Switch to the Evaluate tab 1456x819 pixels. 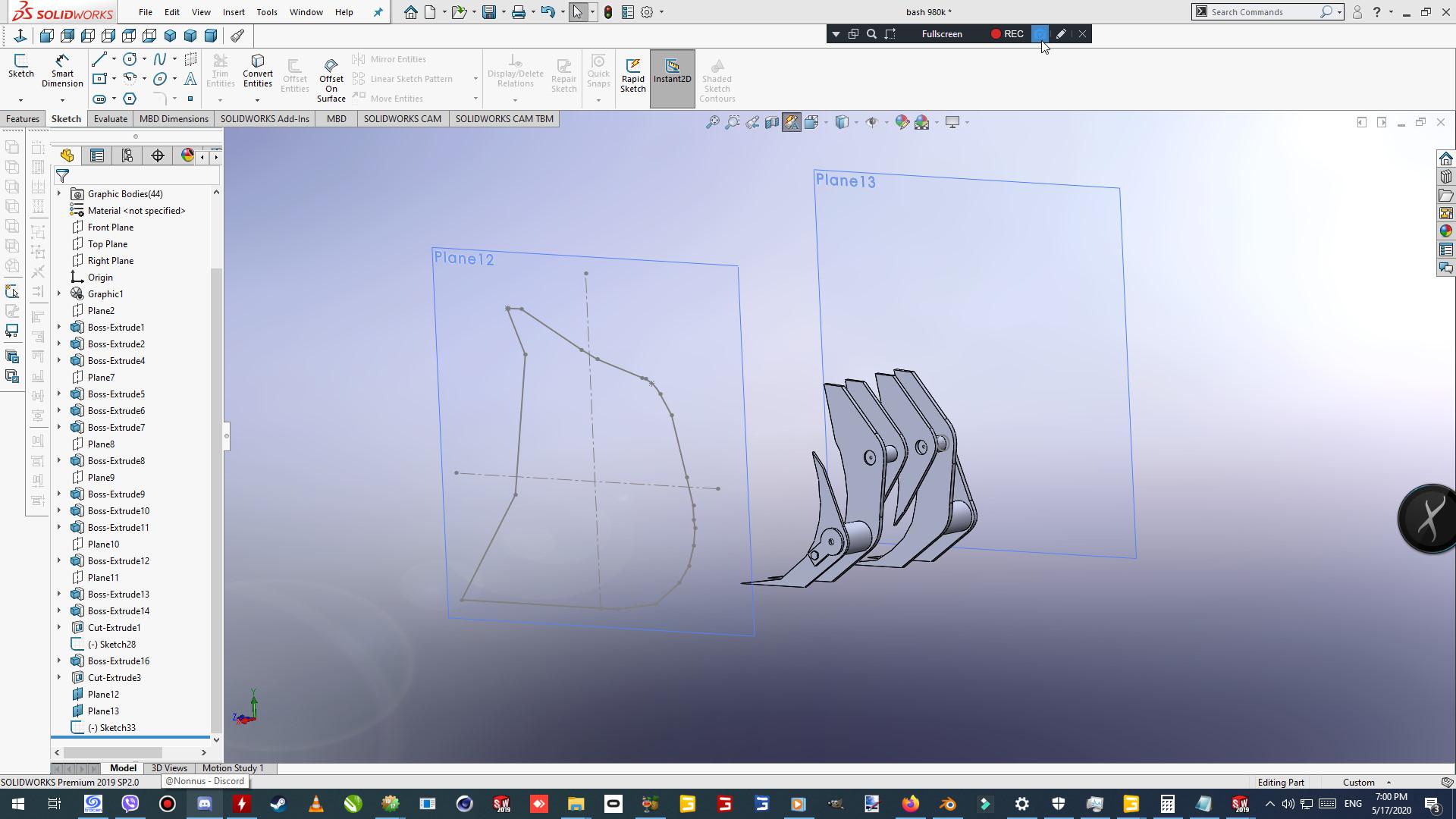(x=111, y=119)
